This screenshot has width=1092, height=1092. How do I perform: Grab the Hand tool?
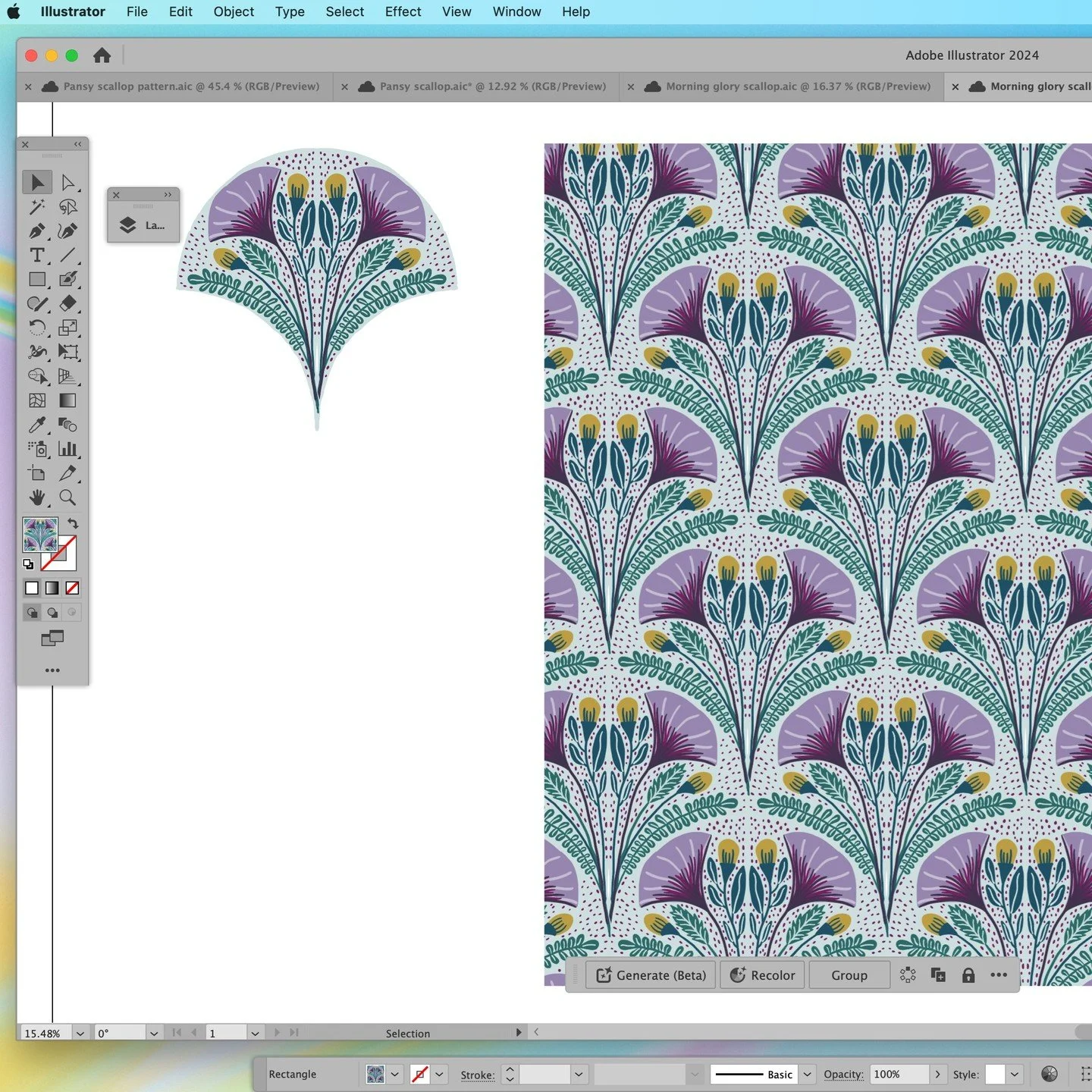(38, 498)
